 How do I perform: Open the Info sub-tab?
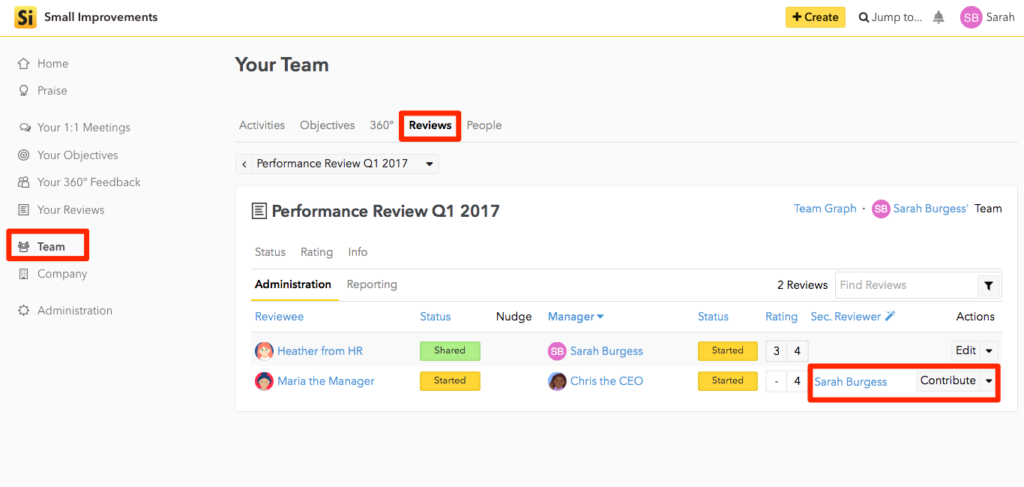click(358, 252)
